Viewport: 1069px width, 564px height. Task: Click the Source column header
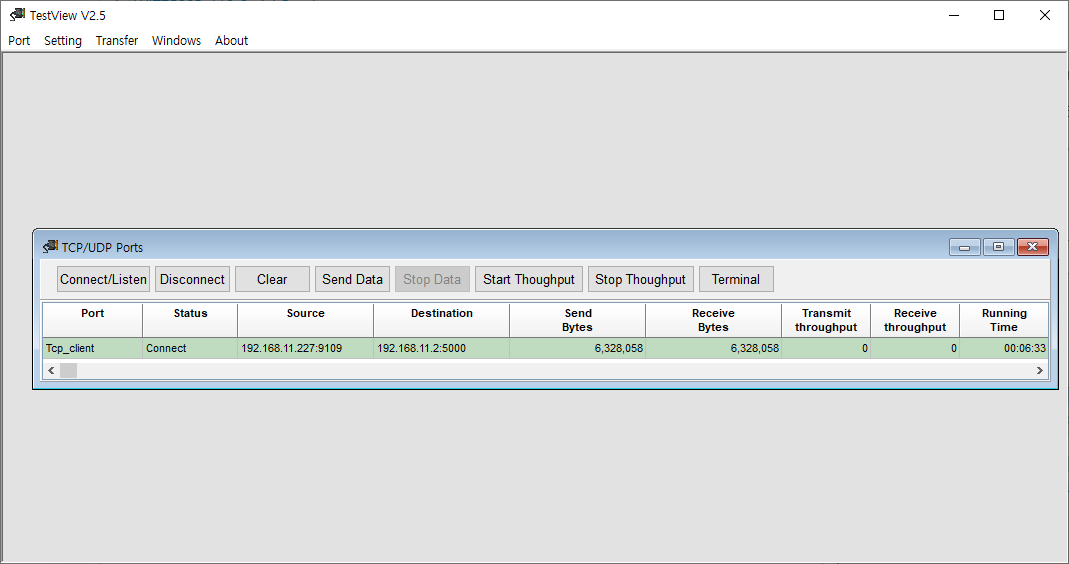click(305, 320)
